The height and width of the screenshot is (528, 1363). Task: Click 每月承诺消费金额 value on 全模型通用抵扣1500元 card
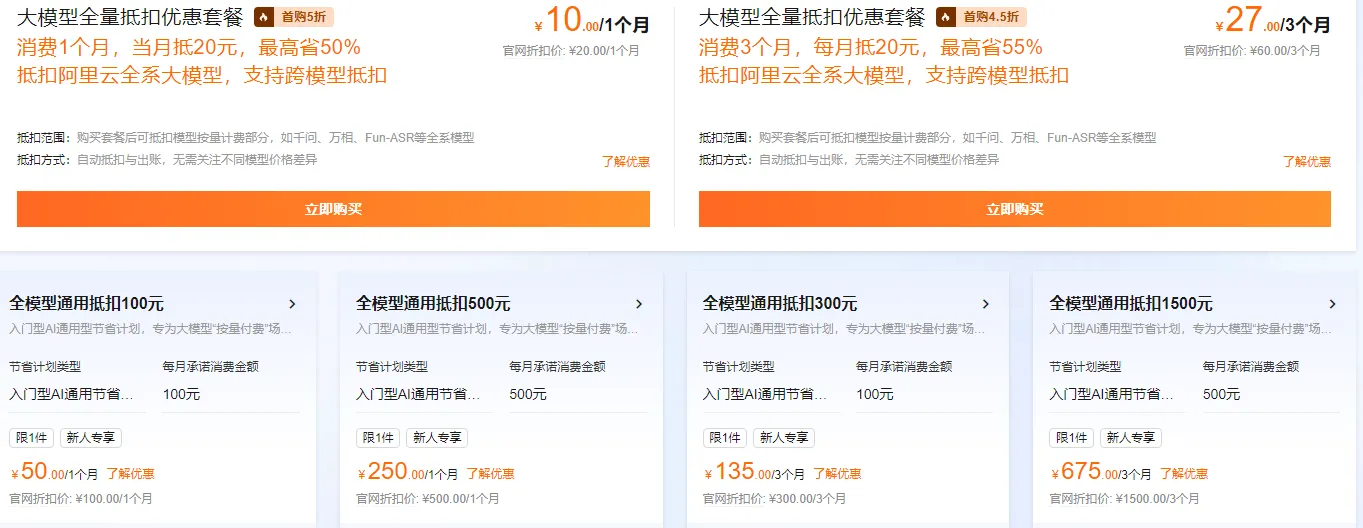click(1221, 394)
